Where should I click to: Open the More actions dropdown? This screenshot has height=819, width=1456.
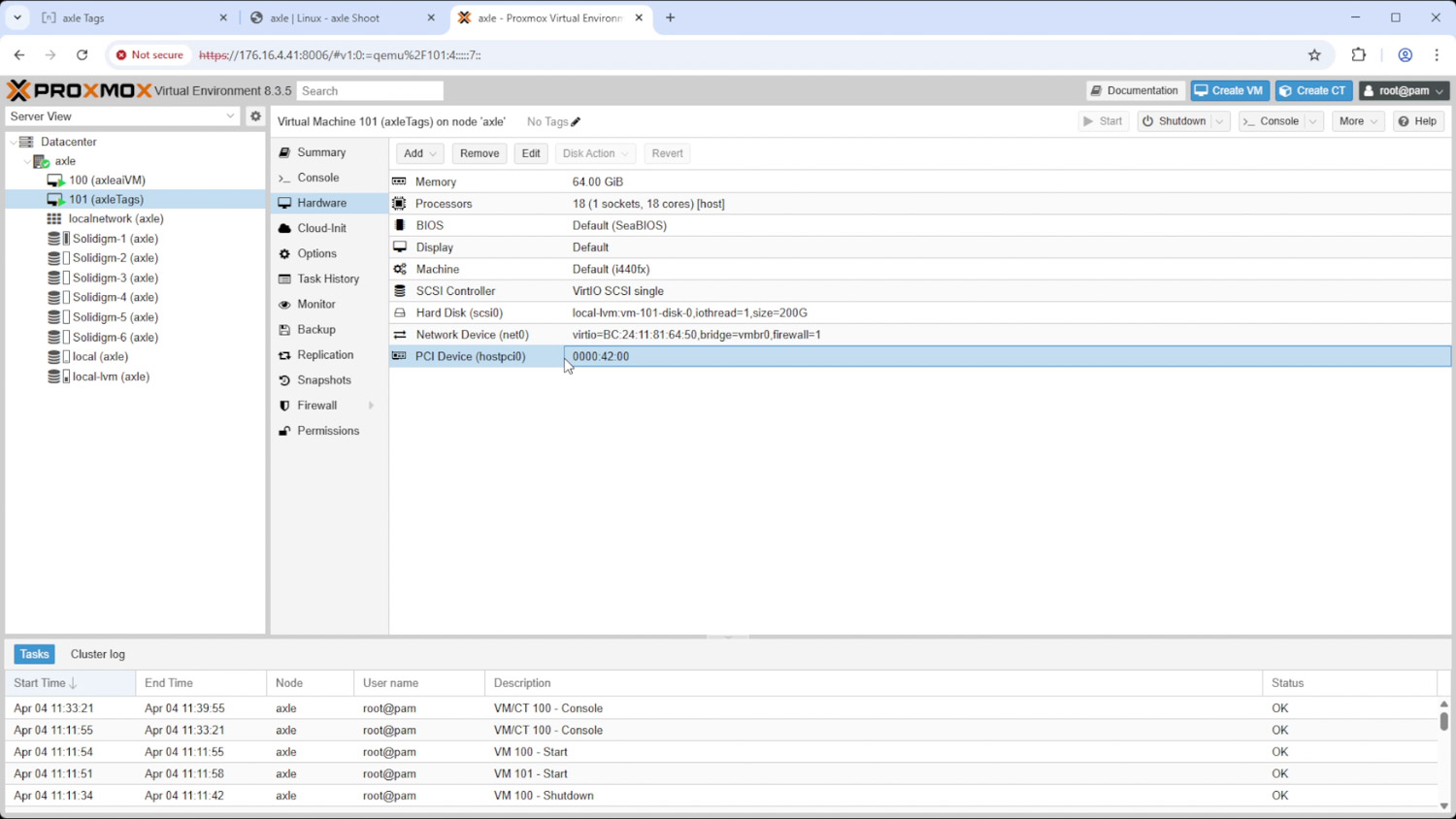1357,121
